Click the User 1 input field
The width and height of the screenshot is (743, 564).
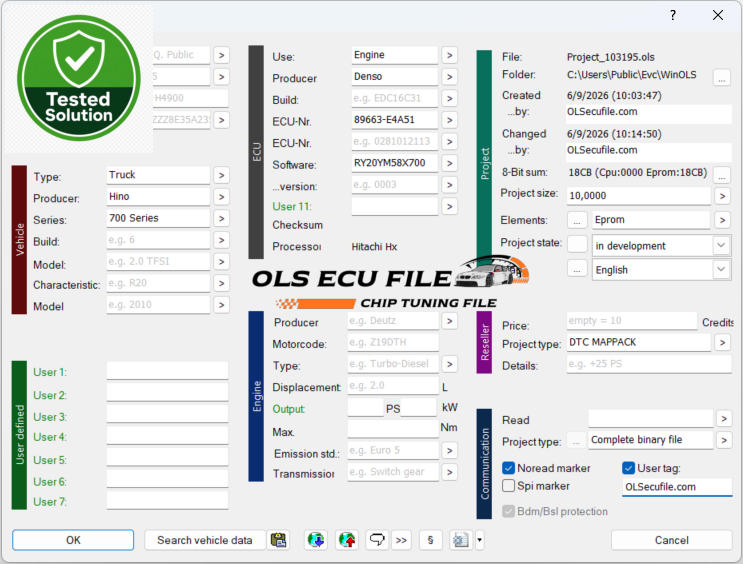167,371
